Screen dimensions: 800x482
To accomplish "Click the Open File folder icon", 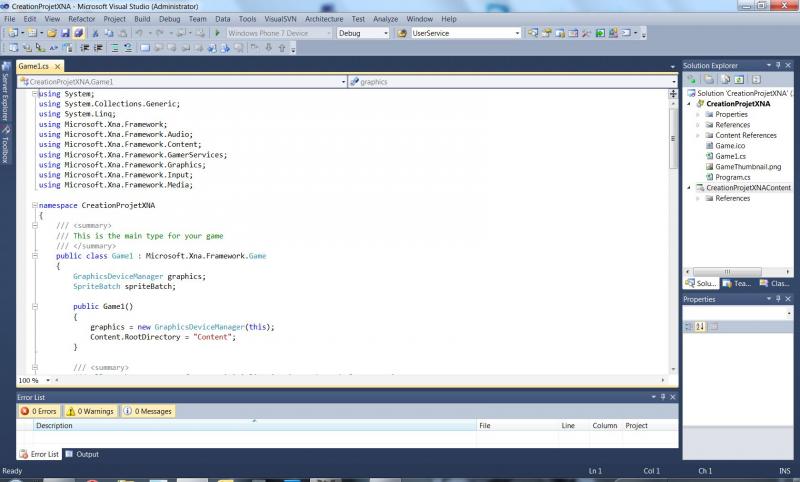I will (51, 33).
